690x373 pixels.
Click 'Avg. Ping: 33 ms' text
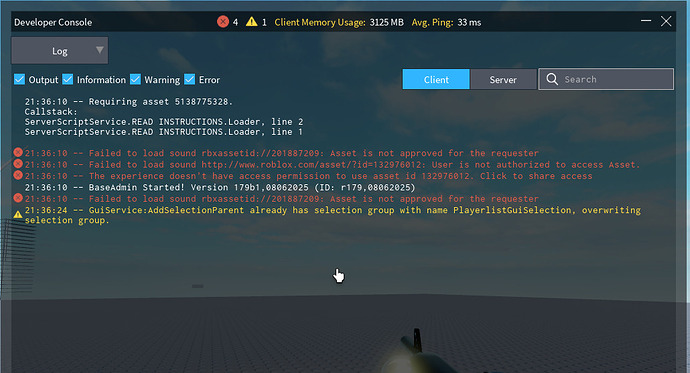click(x=446, y=22)
